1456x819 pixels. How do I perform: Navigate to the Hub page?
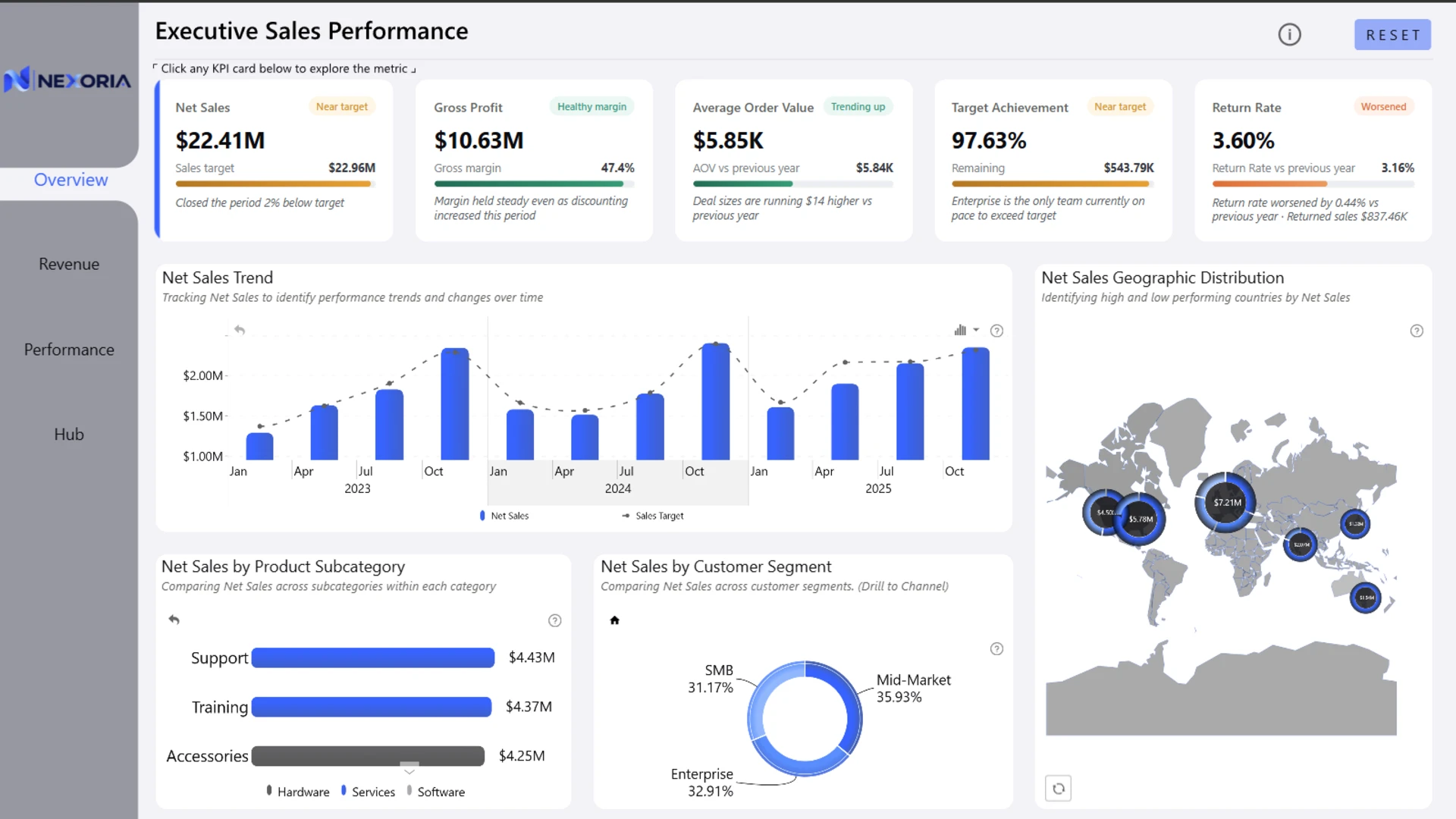[x=69, y=435]
